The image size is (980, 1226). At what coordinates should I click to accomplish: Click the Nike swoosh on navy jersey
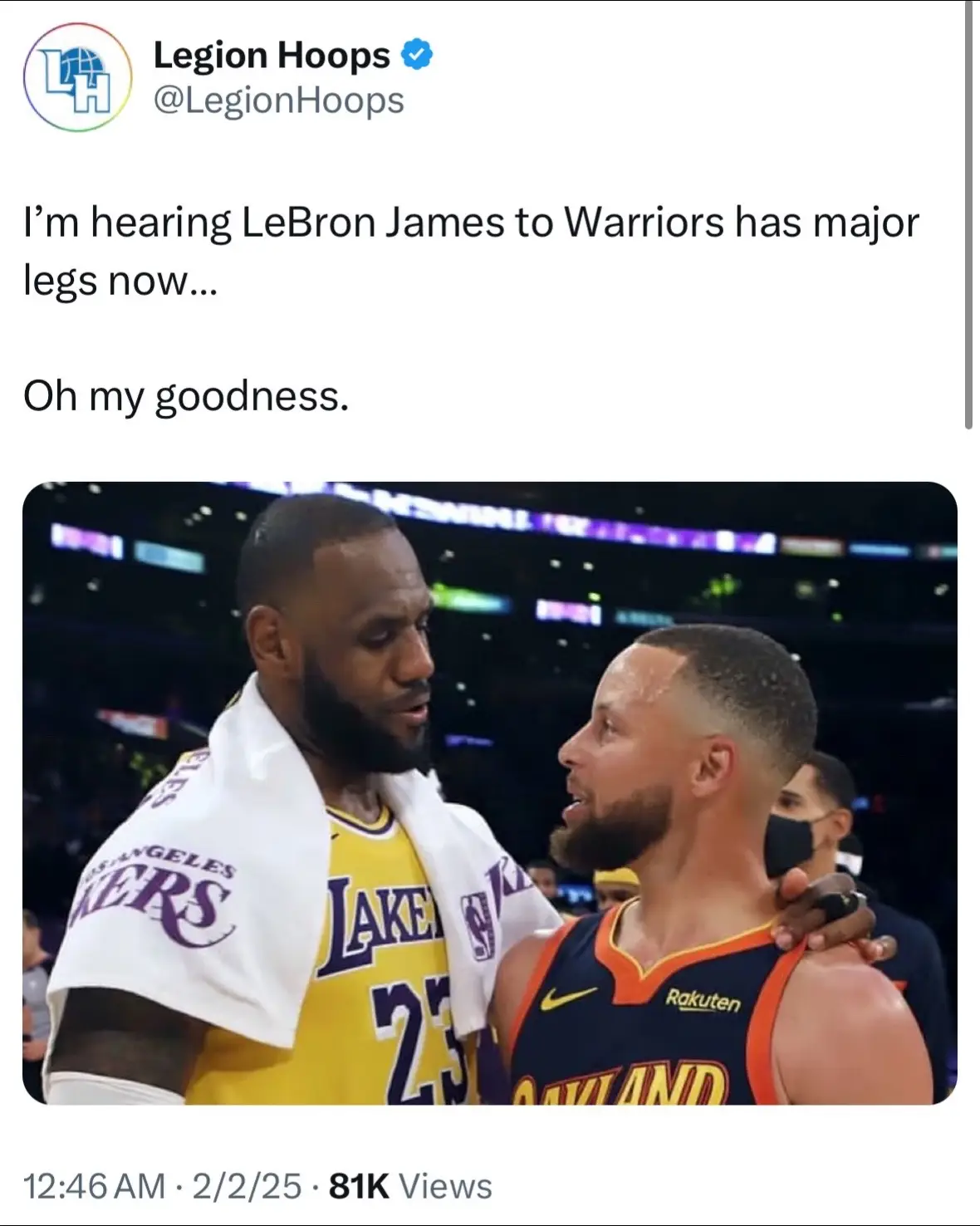point(568,997)
